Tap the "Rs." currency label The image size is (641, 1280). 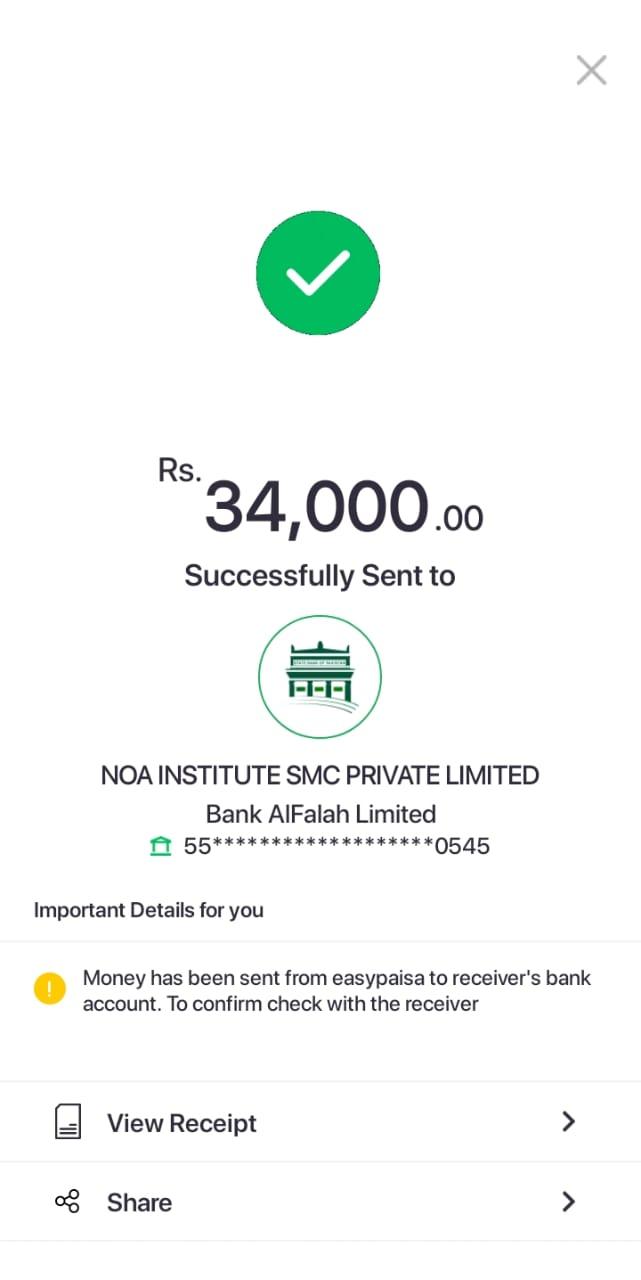pos(180,471)
